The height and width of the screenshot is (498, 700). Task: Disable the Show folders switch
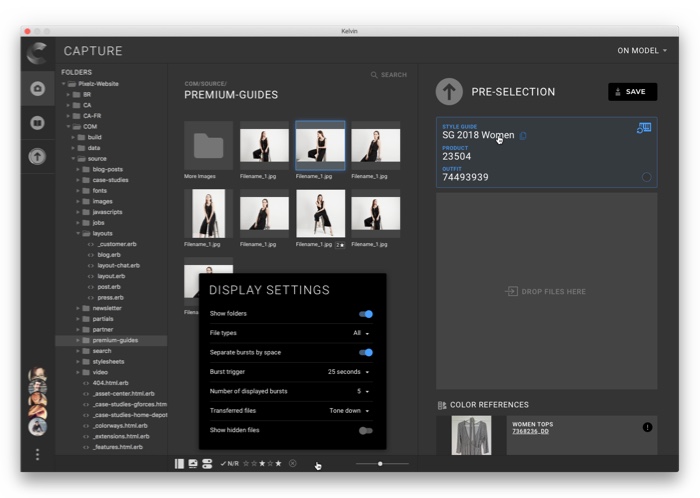(x=365, y=314)
